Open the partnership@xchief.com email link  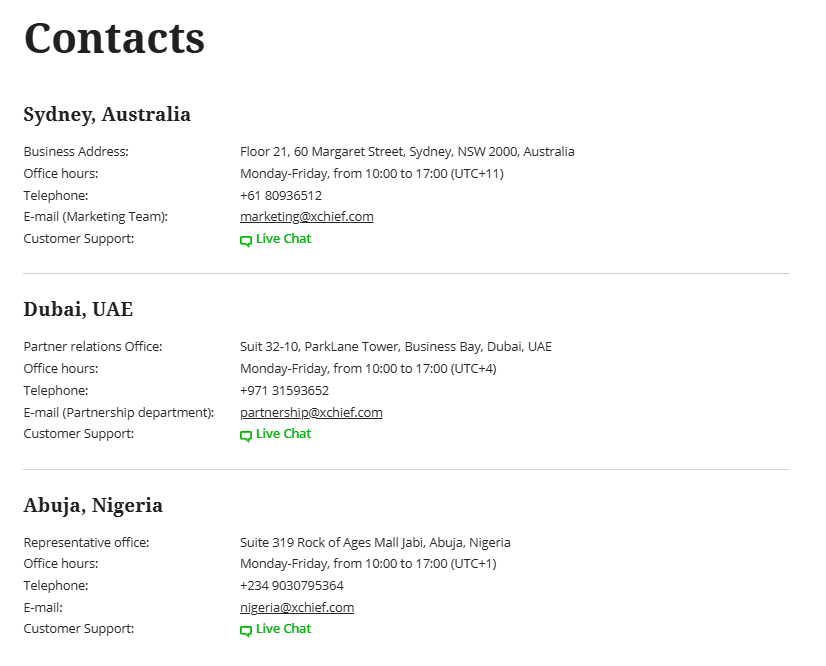pos(311,412)
